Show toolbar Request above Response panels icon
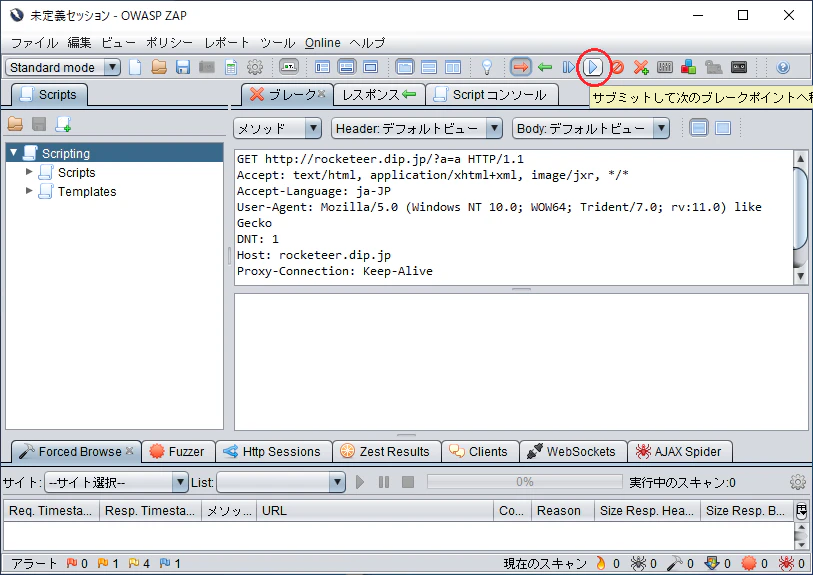813x575 pixels. tap(429, 67)
